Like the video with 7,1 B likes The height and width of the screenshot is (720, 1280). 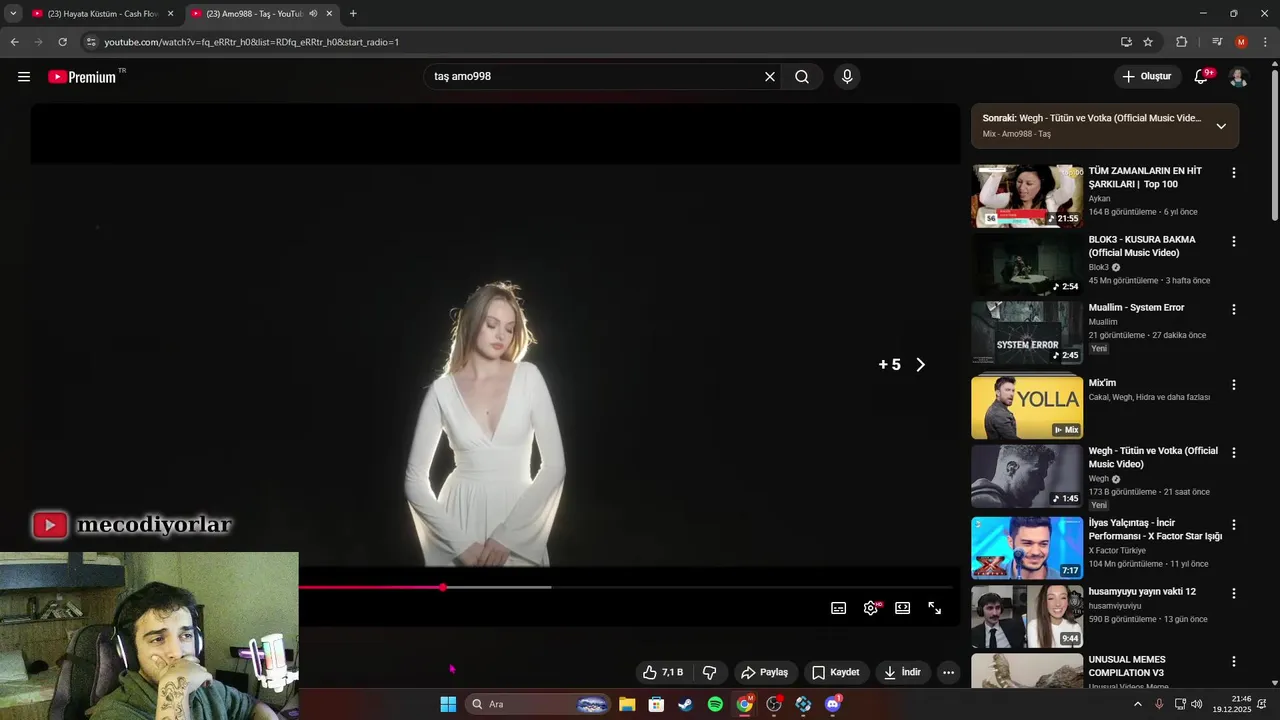tap(663, 673)
